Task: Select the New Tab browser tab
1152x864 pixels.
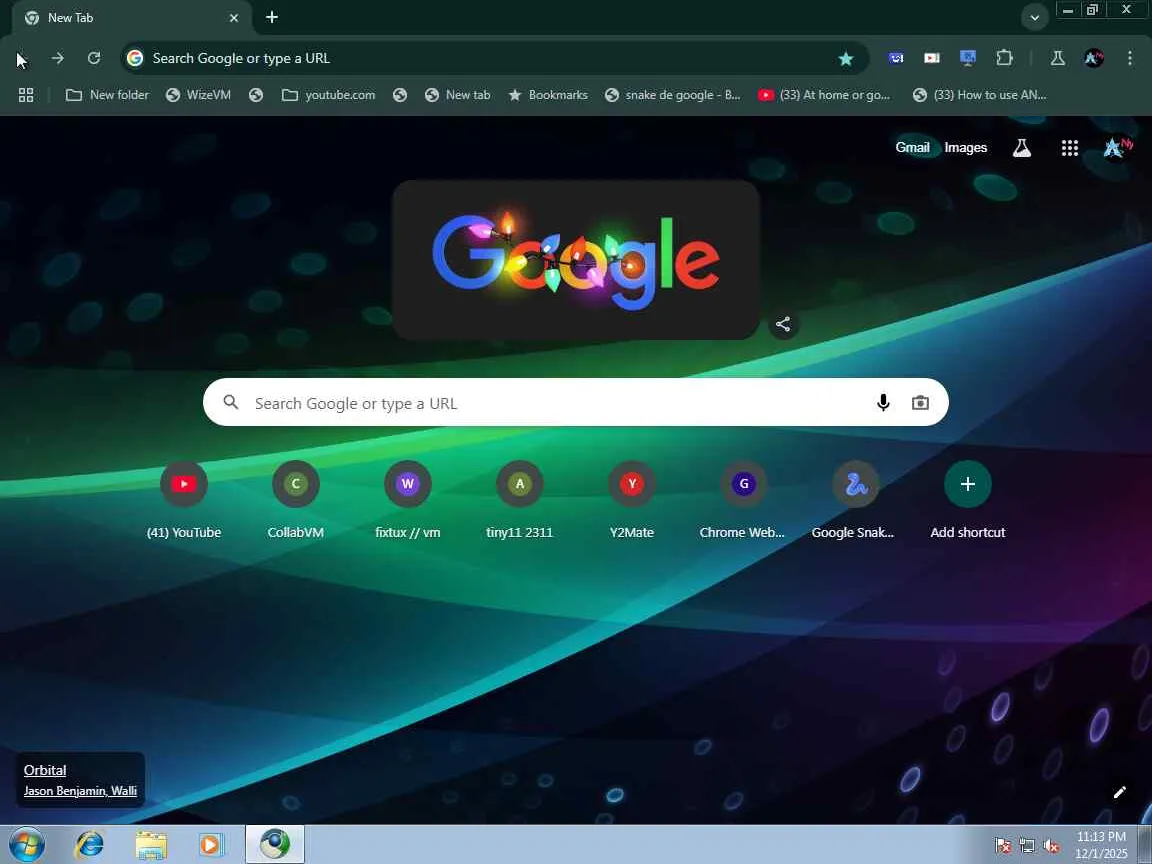Action: (131, 18)
